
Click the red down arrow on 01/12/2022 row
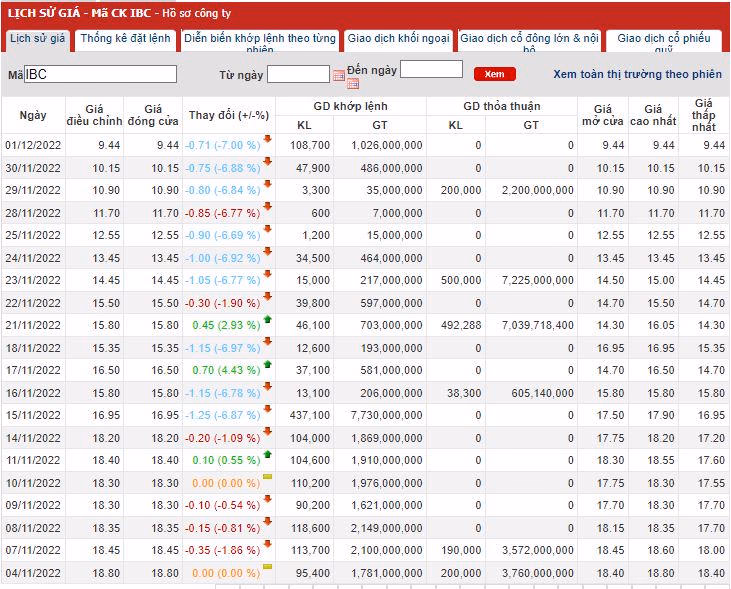point(268,139)
